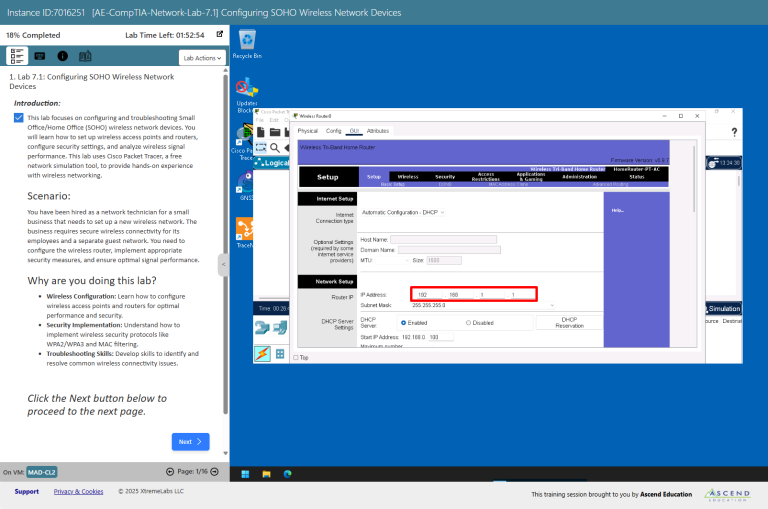Viewport: 768px width, 509px height.
Task: Open the router Wireless menu
Action: (408, 177)
